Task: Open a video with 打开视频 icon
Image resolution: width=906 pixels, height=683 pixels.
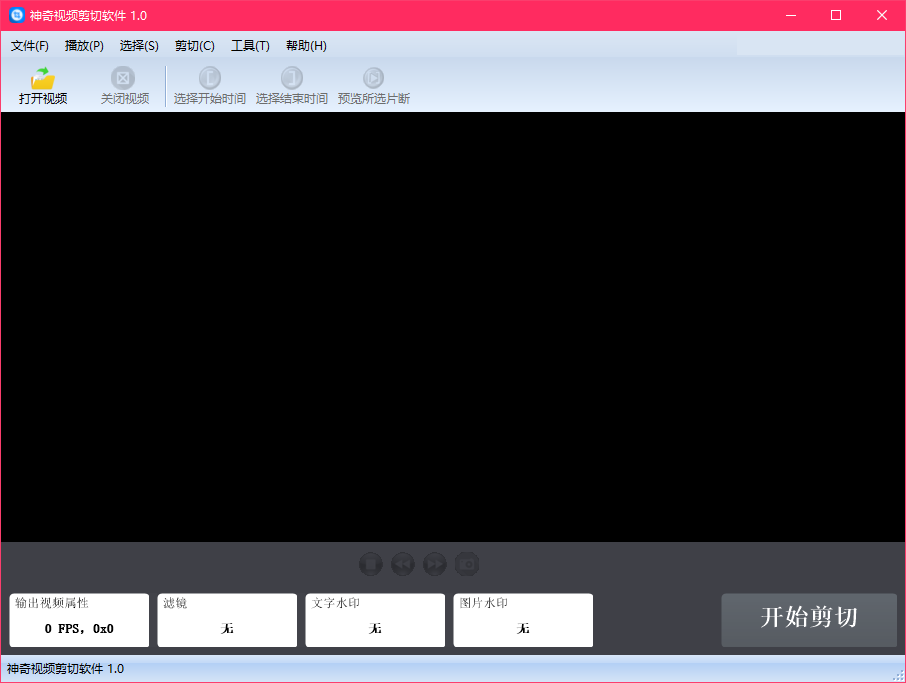Action: 41,85
